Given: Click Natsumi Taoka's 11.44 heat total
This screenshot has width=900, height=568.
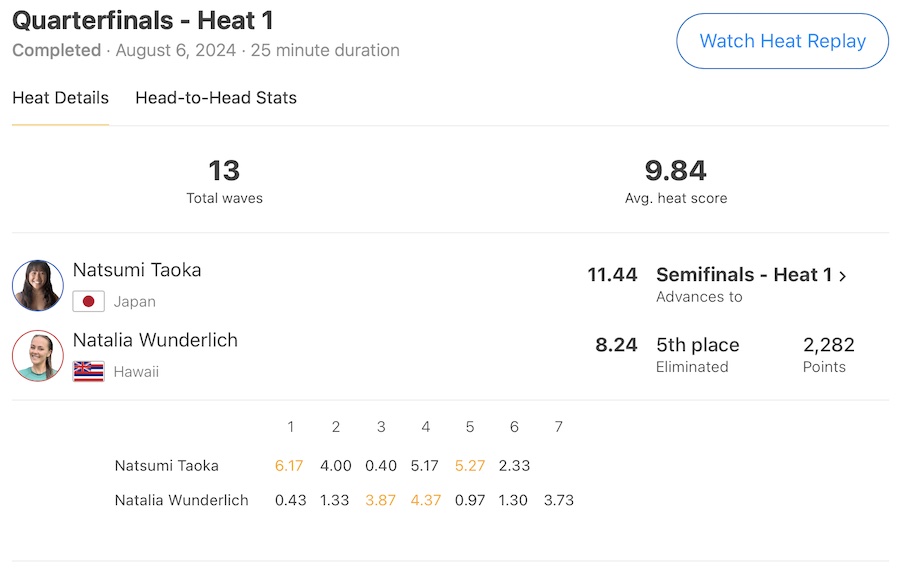Looking at the screenshot, I should [612, 275].
